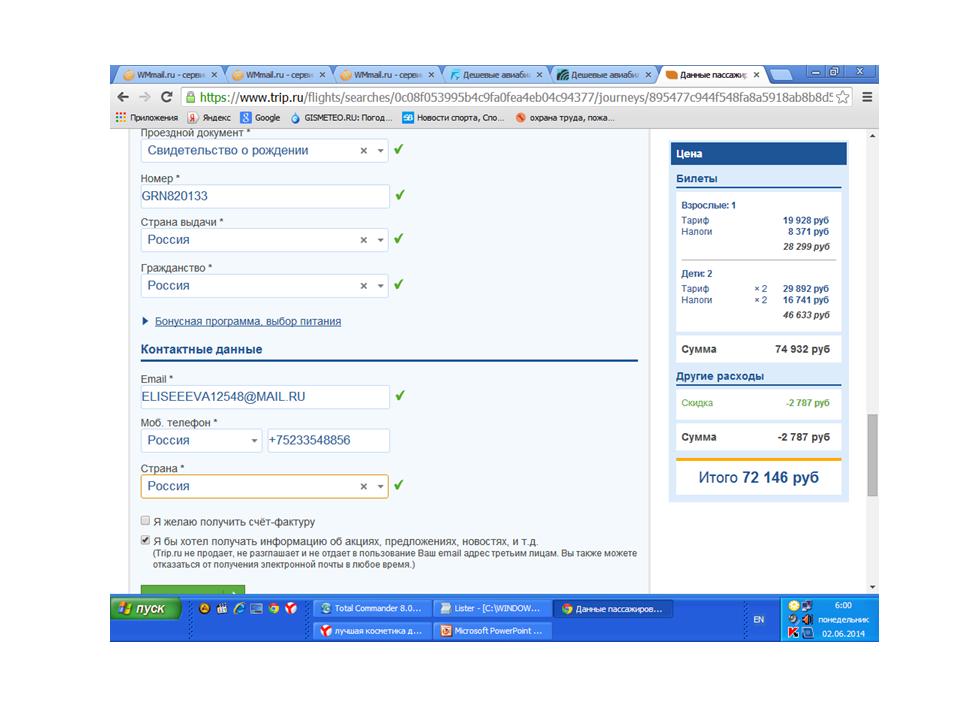Click the volume speaker tray icon
Screen dimensions: 960x720
pos(807,620)
